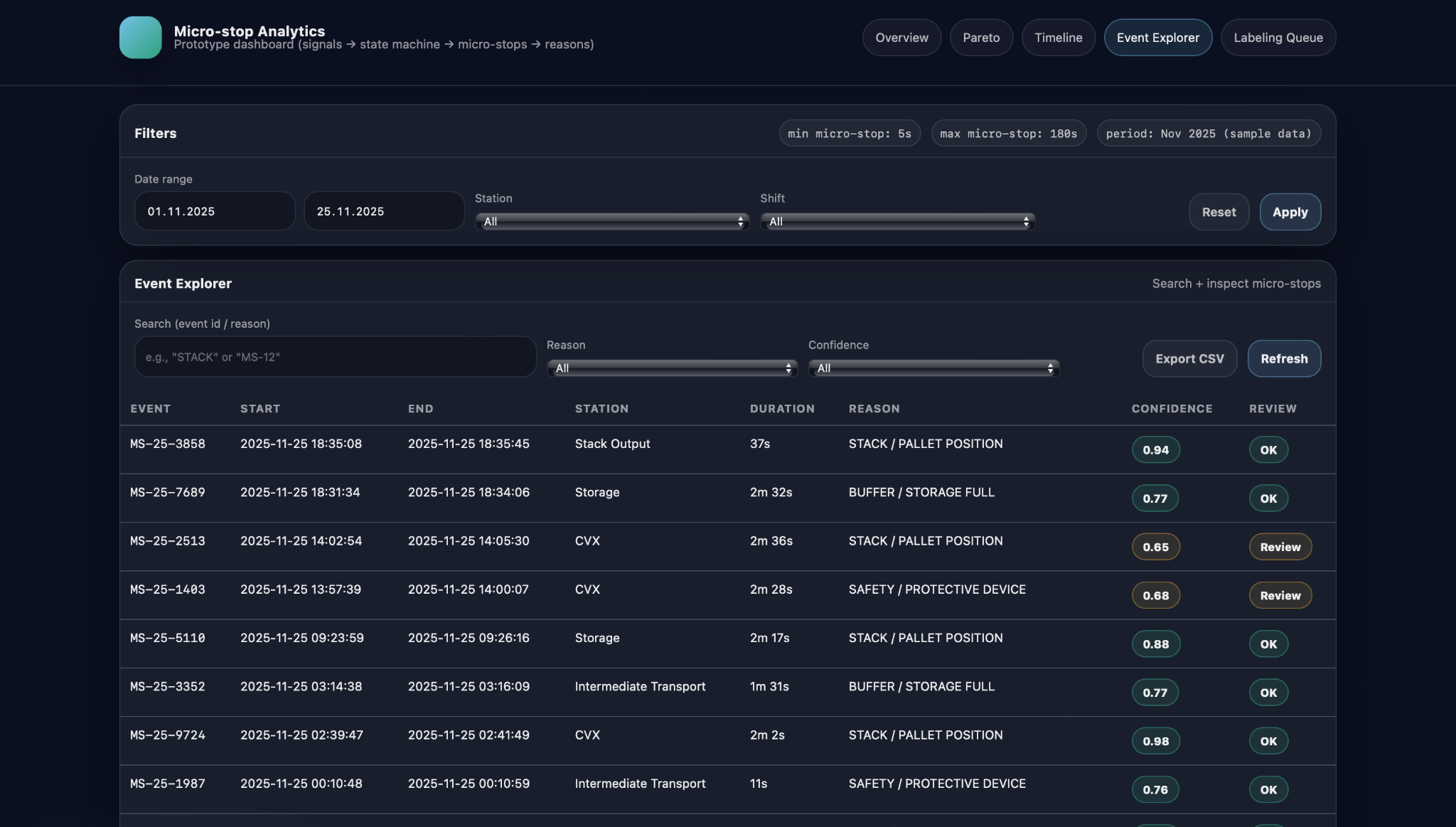1456x827 pixels.
Task: Click the 0.98 confidence badge
Action: tap(1155, 741)
